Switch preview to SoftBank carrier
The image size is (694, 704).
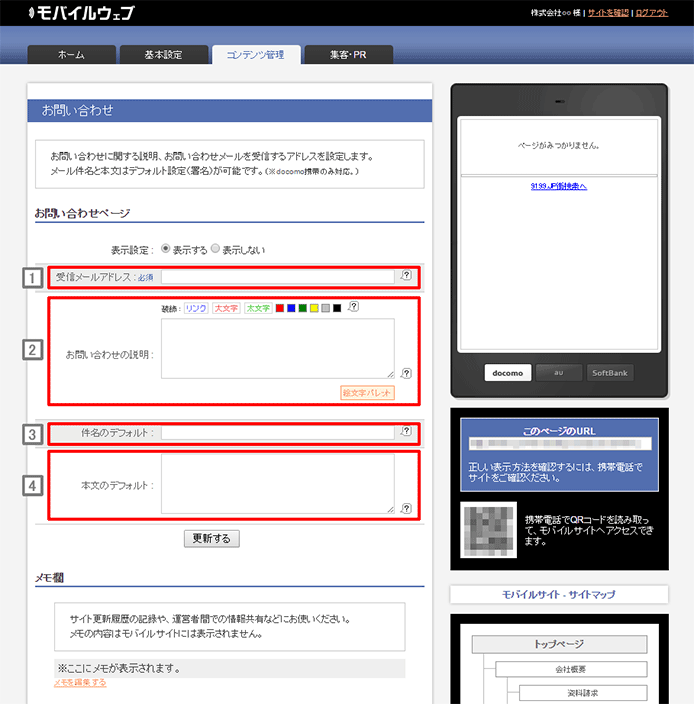click(609, 372)
